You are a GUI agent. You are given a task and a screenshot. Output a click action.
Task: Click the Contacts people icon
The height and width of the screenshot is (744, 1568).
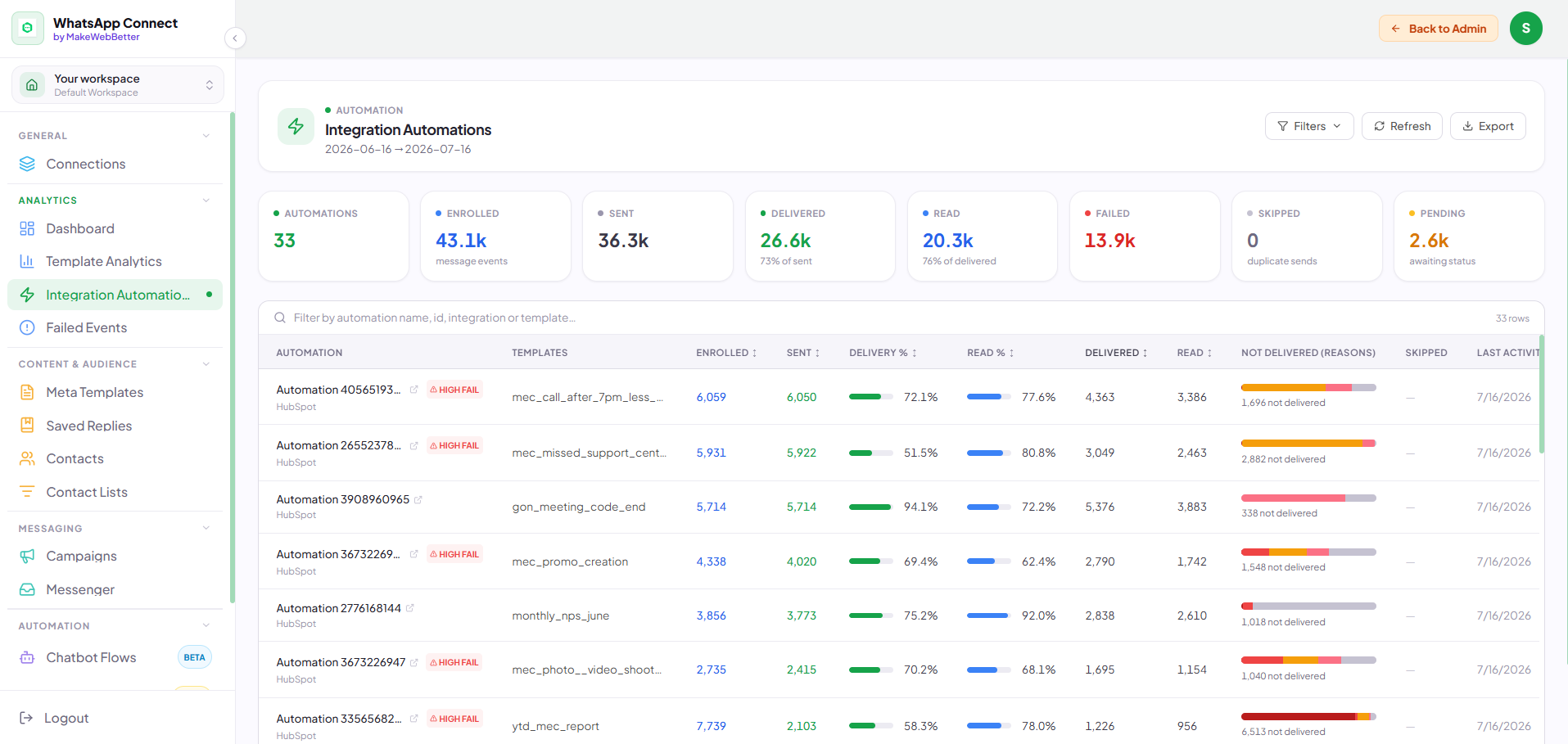coord(27,458)
